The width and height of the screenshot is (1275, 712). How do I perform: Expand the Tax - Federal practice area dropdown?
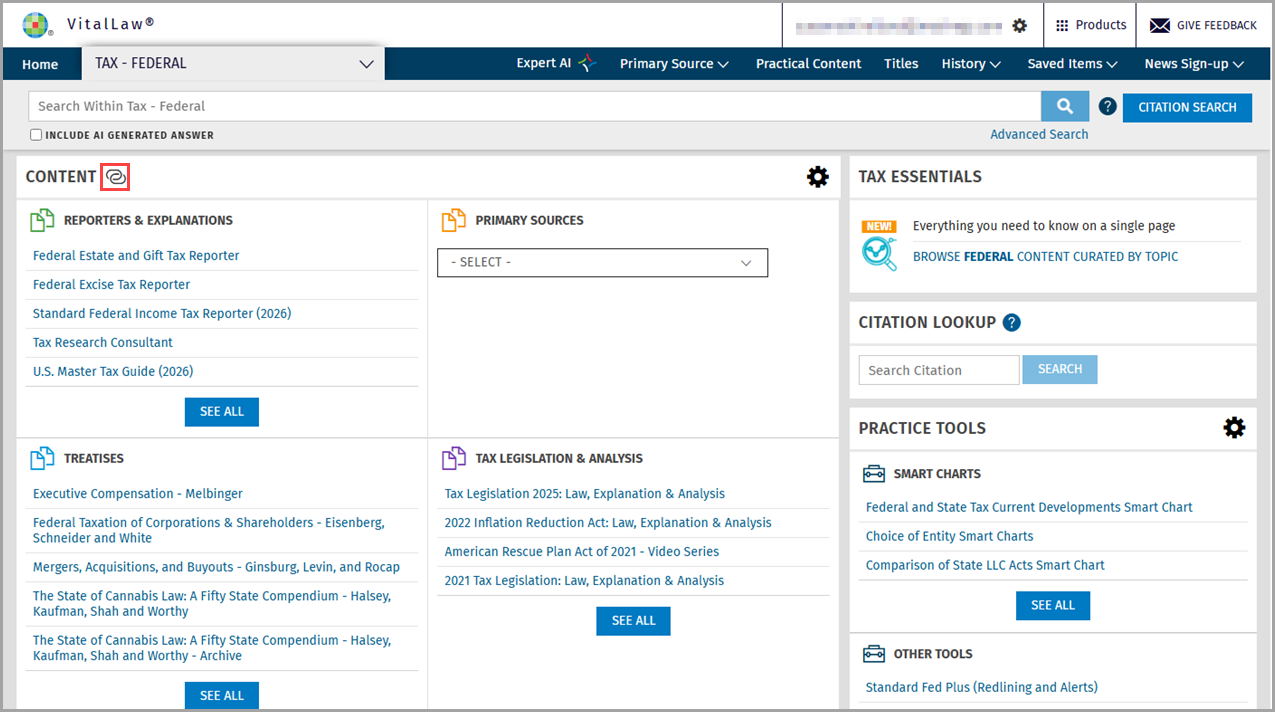pos(233,63)
